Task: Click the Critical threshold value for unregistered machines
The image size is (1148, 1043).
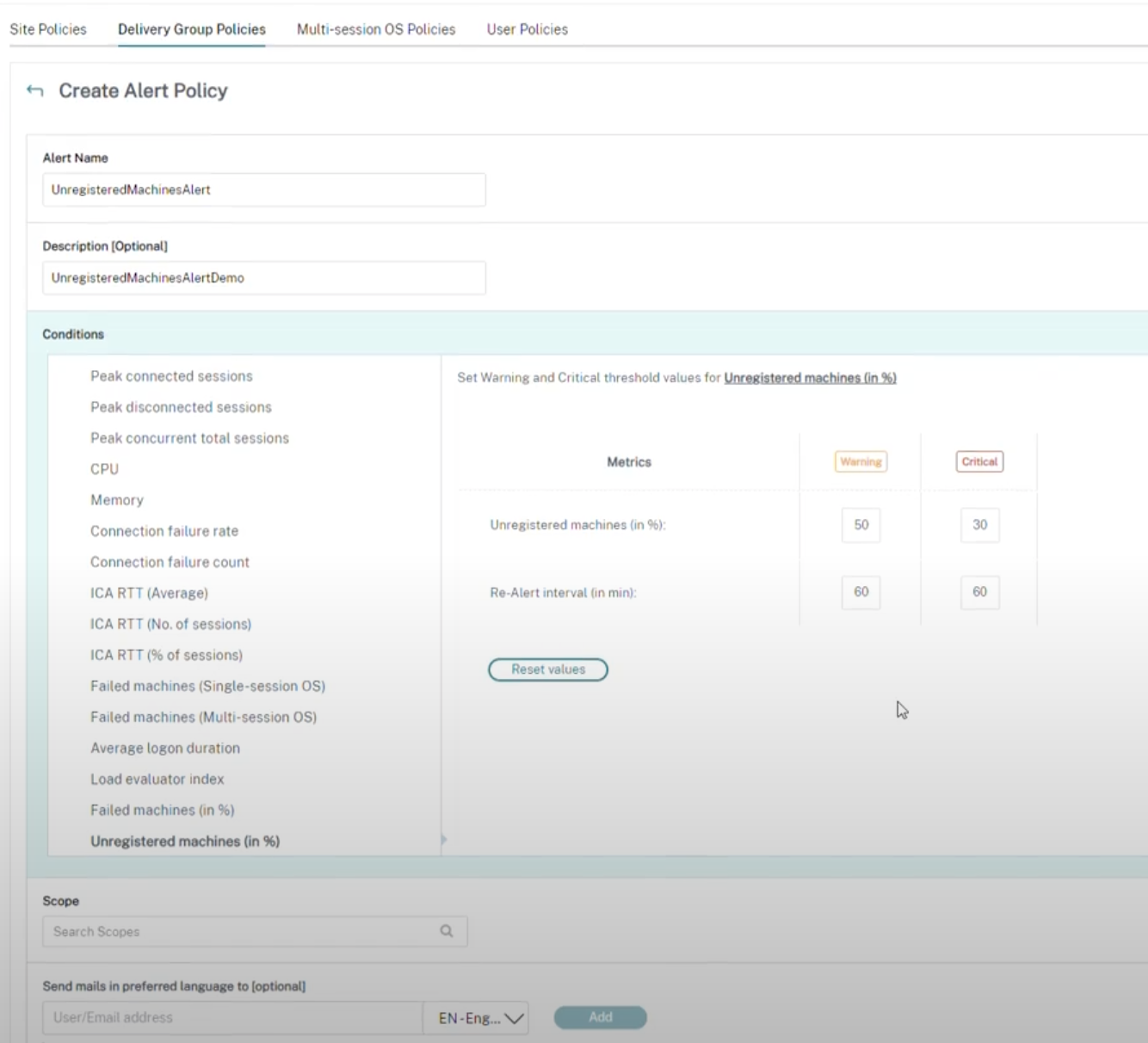Action: (x=979, y=525)
